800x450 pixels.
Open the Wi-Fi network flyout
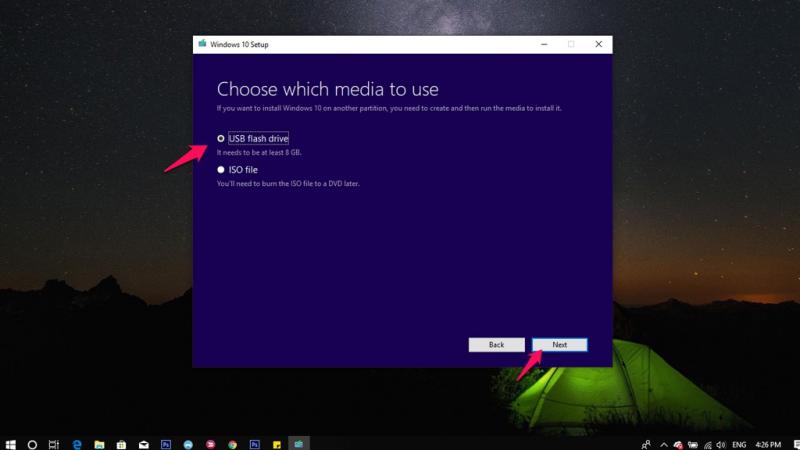tap(707, 443)
